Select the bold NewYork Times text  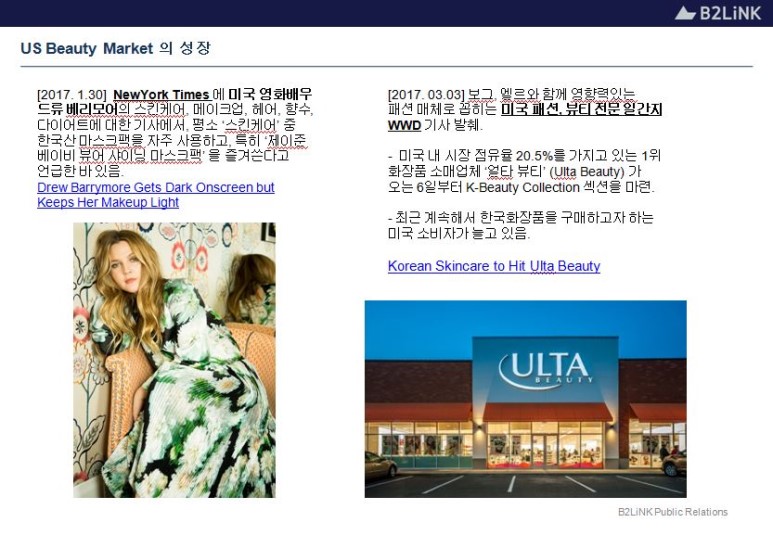[161, 94]
